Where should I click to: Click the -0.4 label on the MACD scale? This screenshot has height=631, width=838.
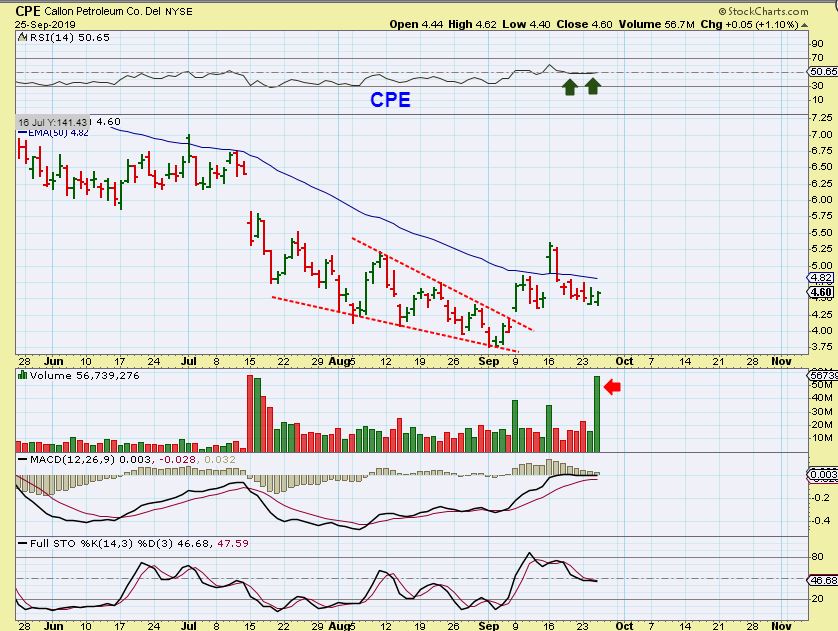tap(820, 520)
